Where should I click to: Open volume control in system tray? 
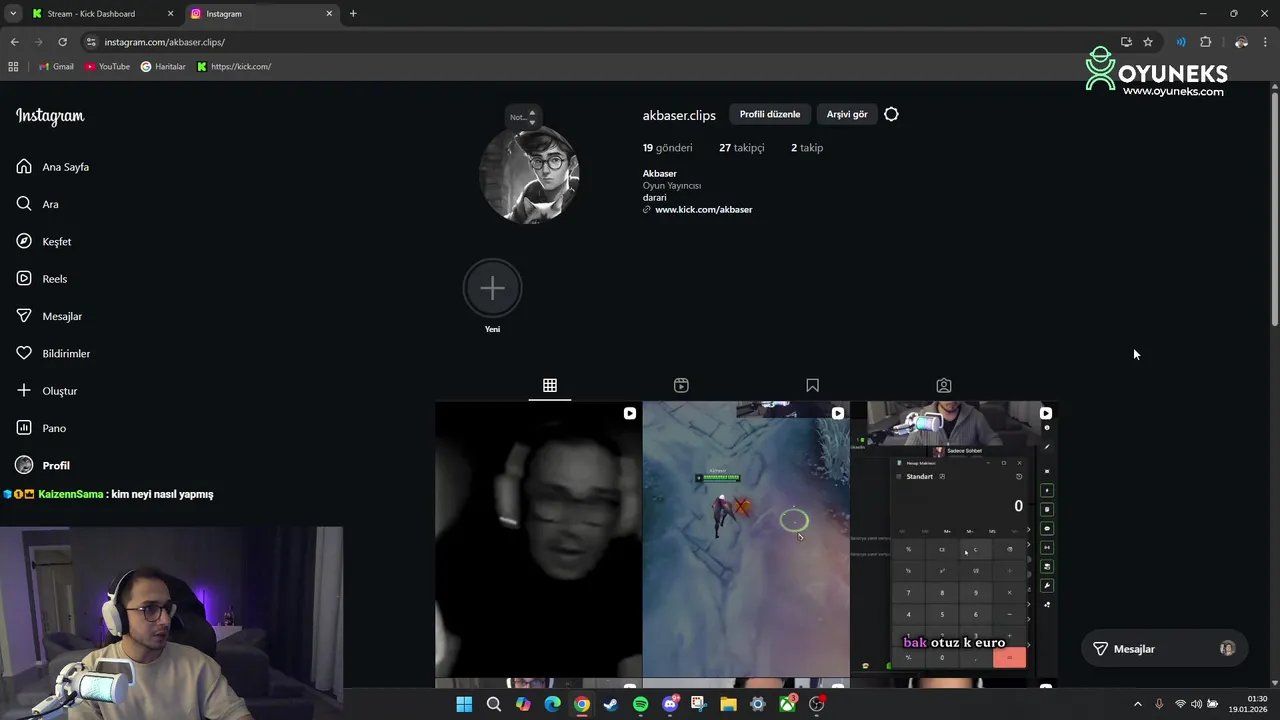tap(1196, 704)
